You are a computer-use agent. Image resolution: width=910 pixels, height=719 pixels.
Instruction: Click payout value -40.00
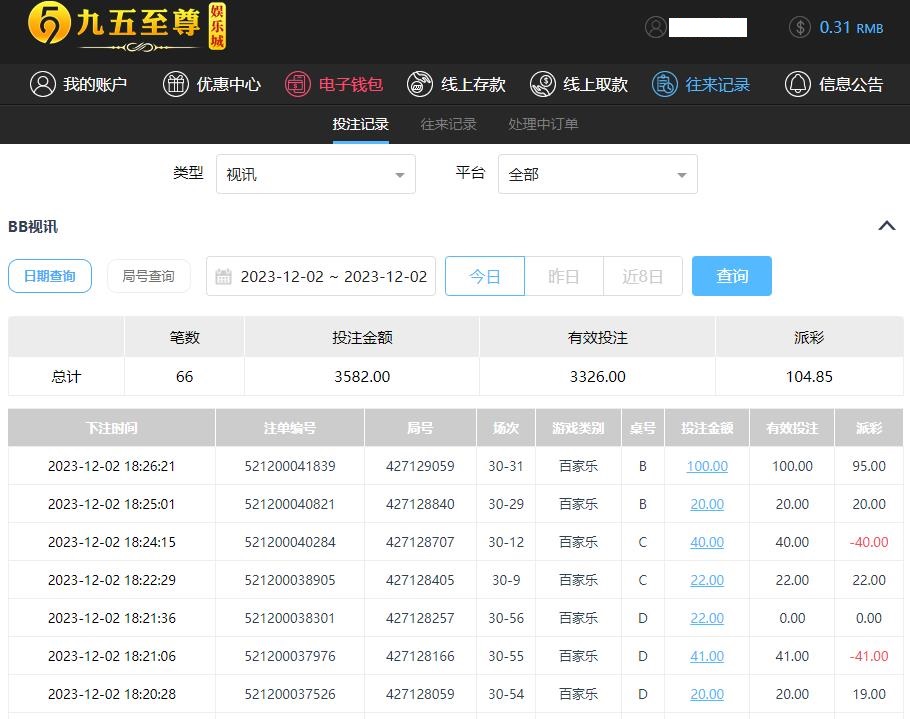869,542
